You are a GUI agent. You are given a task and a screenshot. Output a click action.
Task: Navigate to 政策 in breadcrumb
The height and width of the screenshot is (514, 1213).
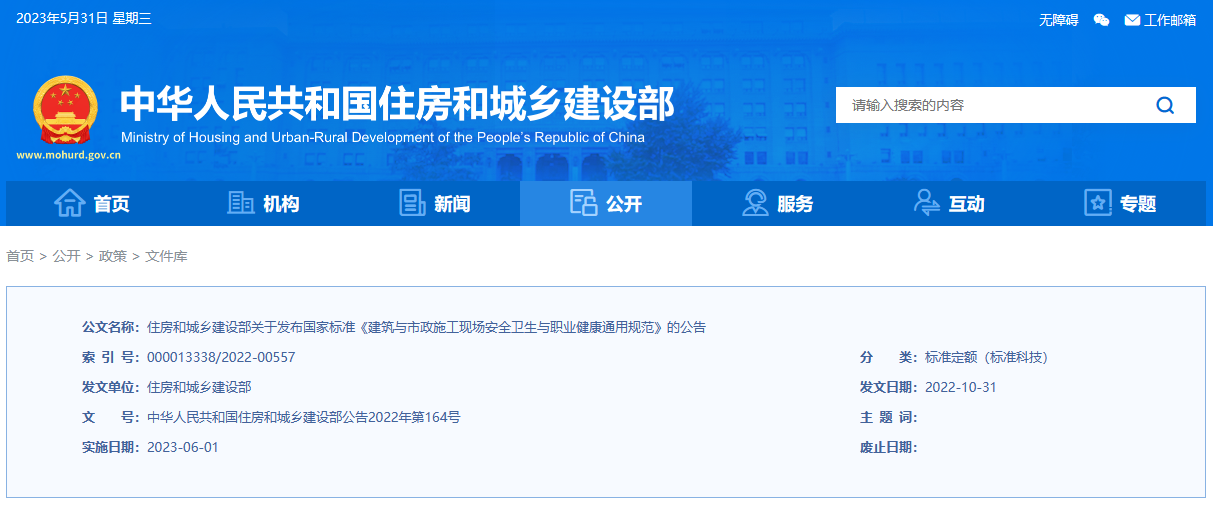pos(113,256)
